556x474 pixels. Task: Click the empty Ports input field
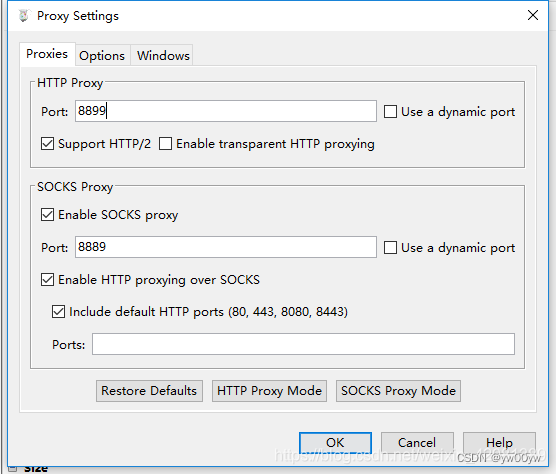[x=304, y=344]
